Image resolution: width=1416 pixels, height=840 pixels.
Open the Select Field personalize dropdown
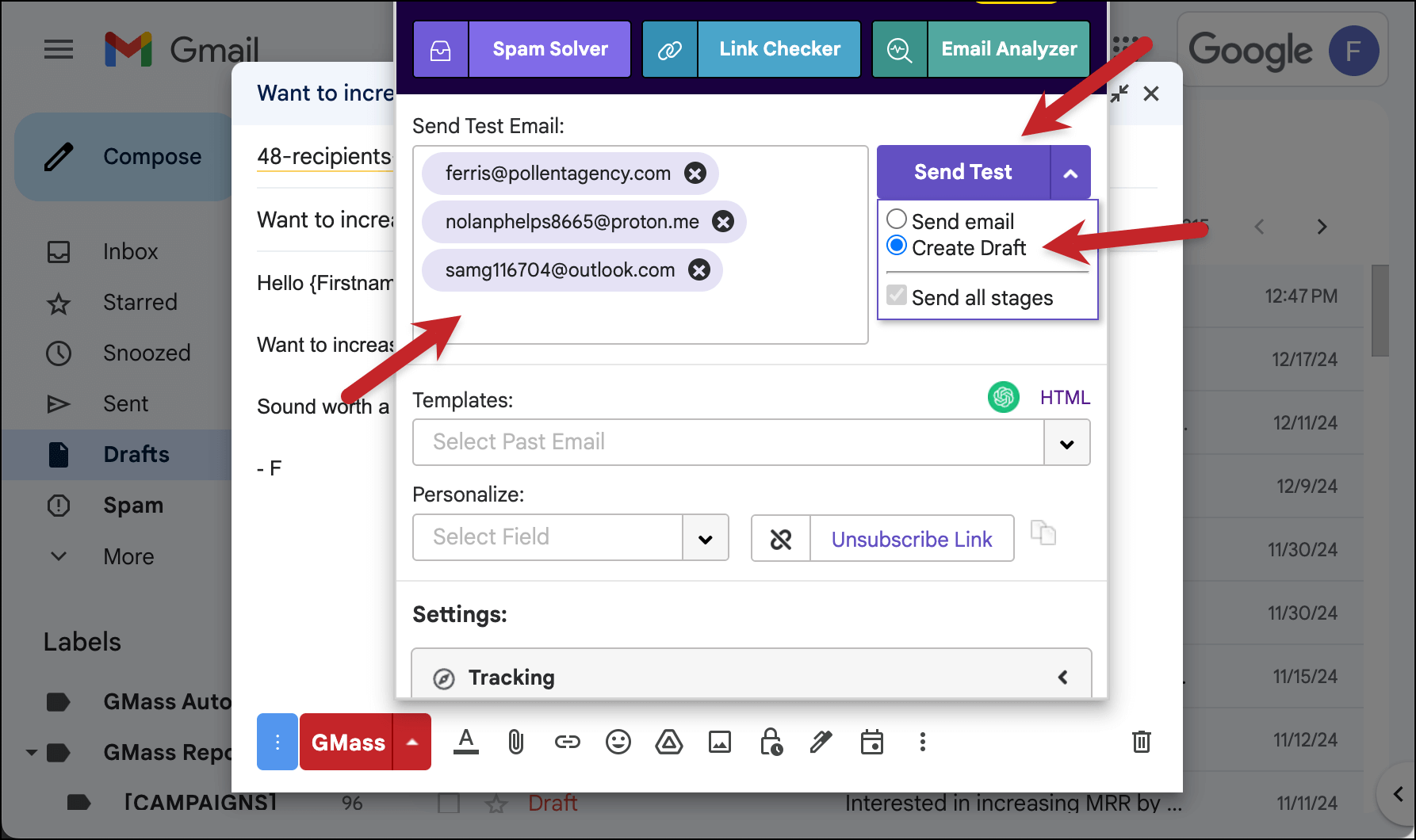coord(570,537)
